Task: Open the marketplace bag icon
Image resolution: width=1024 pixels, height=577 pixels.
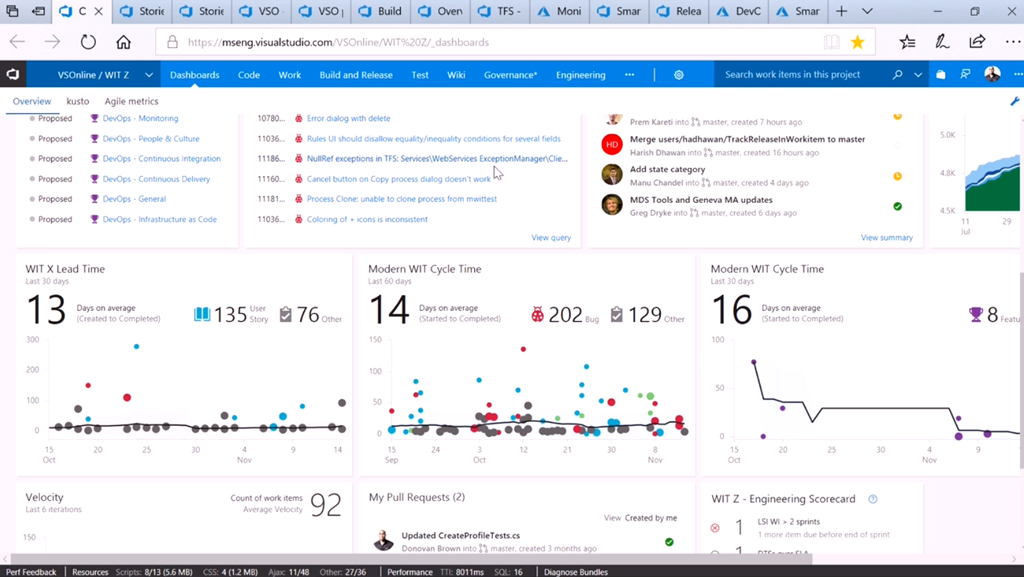Action: pos(940,75)
